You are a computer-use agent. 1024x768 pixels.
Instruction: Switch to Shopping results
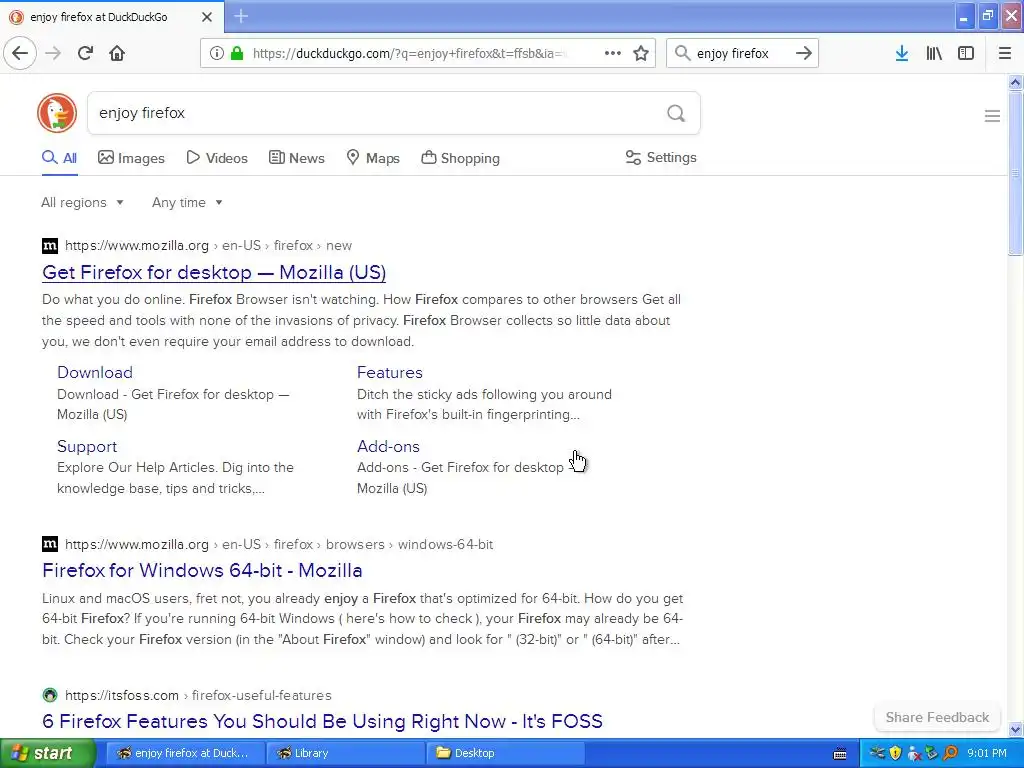coord(460,158)
